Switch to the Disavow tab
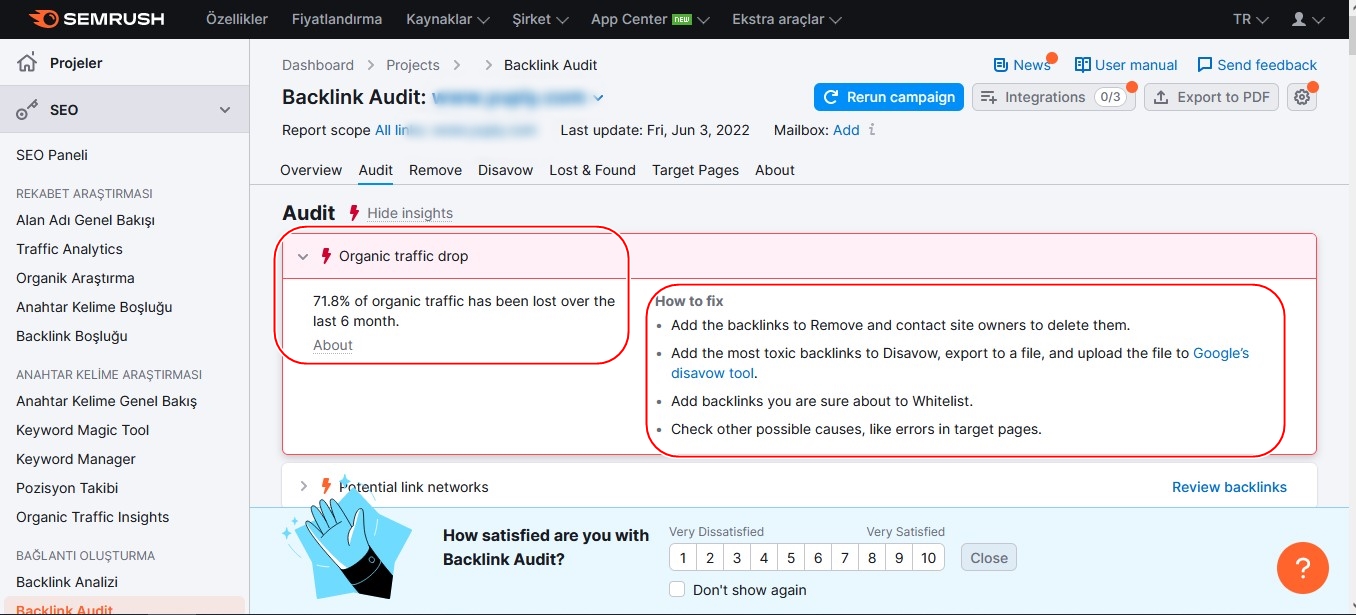The height and width of the screenshot is (615, 1356). click(505, 170)
